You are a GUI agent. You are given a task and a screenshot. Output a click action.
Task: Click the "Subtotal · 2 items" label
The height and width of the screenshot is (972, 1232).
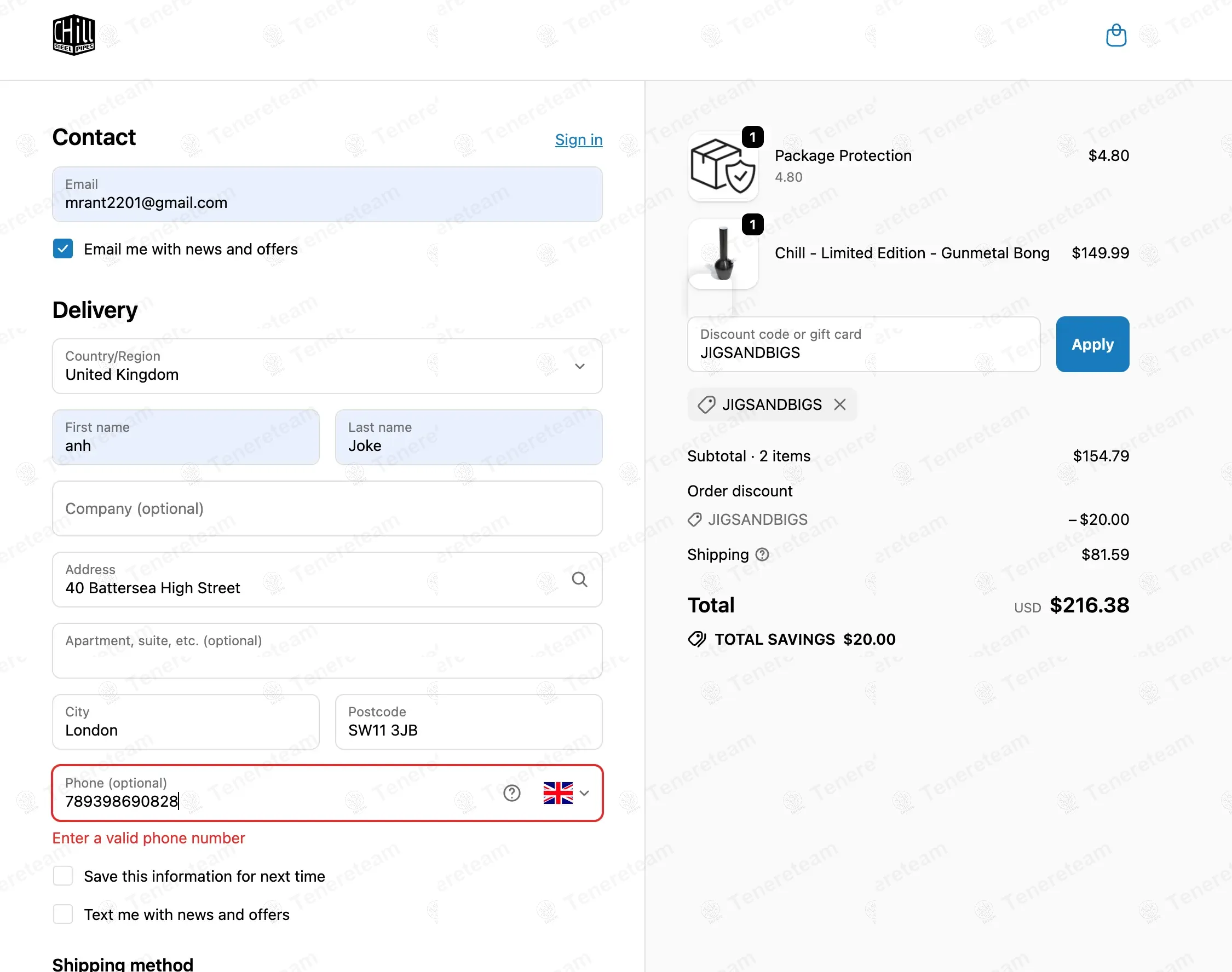tap(749, 456)
